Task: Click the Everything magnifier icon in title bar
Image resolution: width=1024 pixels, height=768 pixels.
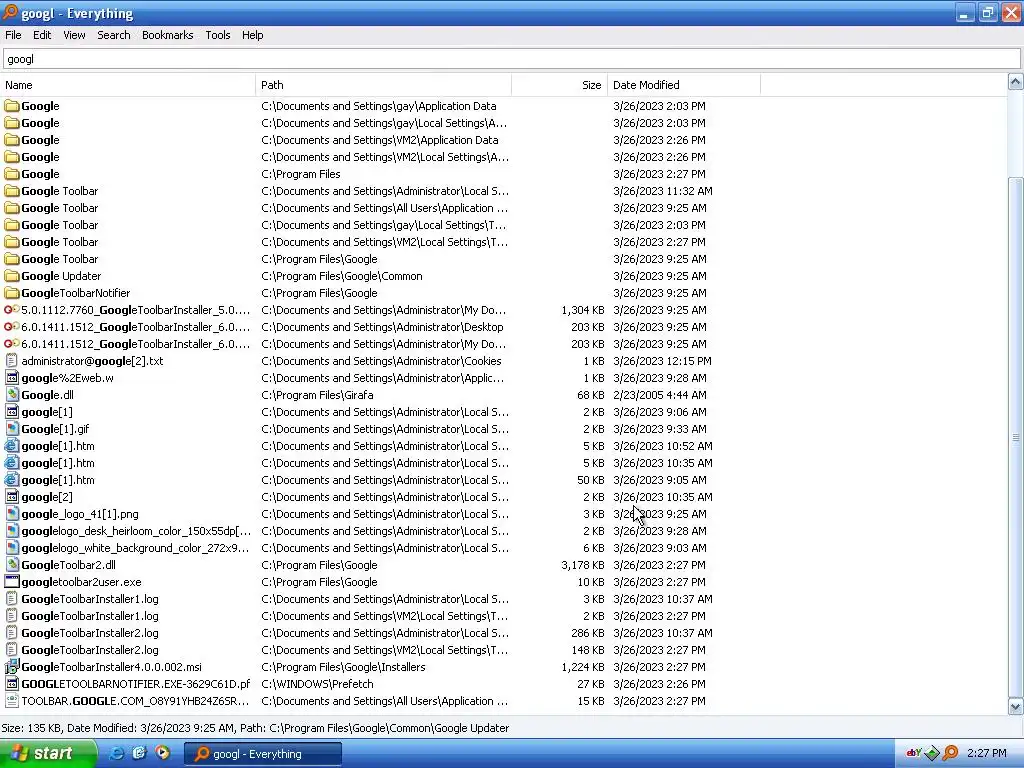Action: tap(10, 12)
